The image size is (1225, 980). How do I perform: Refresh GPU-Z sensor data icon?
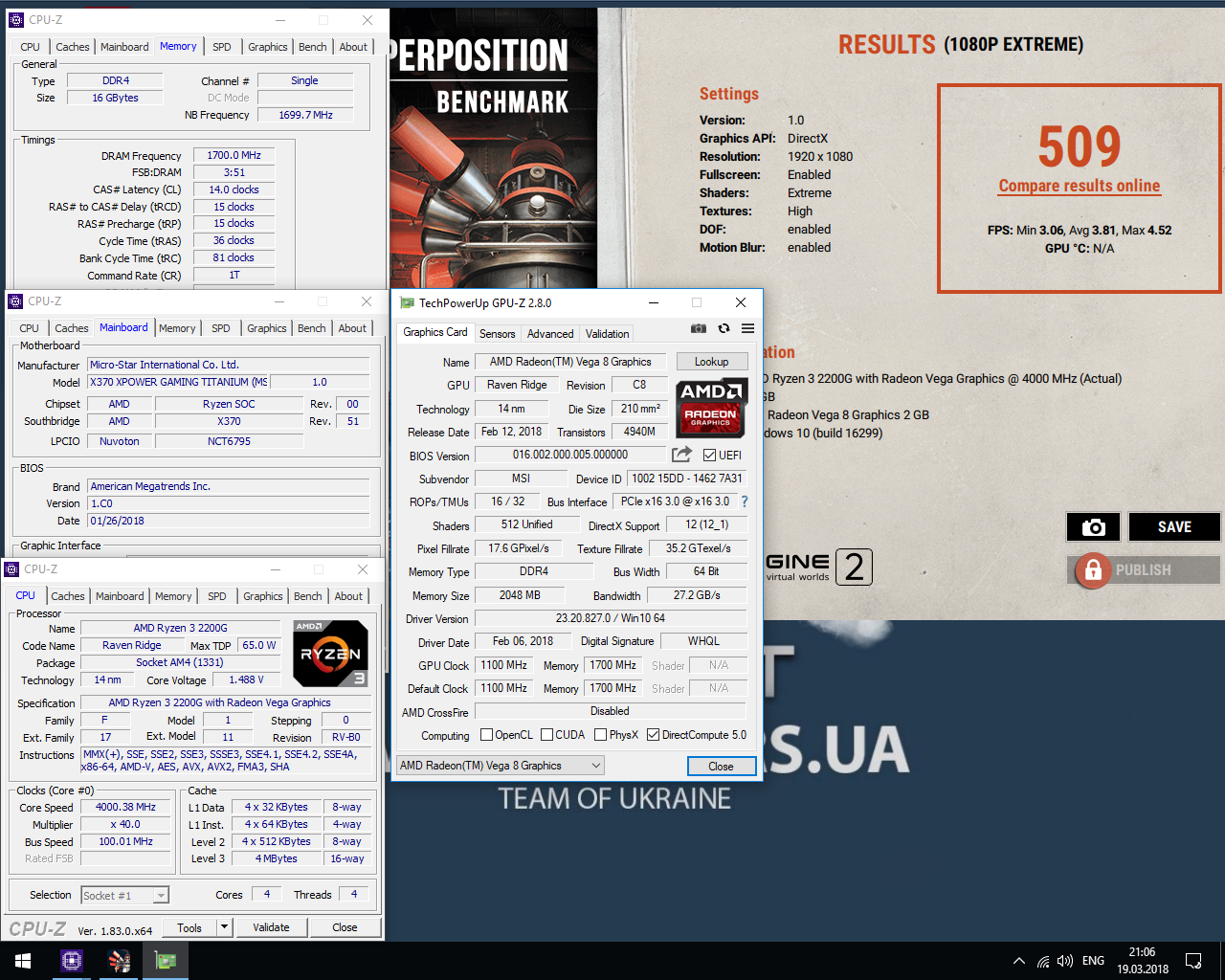pos(724,328)
